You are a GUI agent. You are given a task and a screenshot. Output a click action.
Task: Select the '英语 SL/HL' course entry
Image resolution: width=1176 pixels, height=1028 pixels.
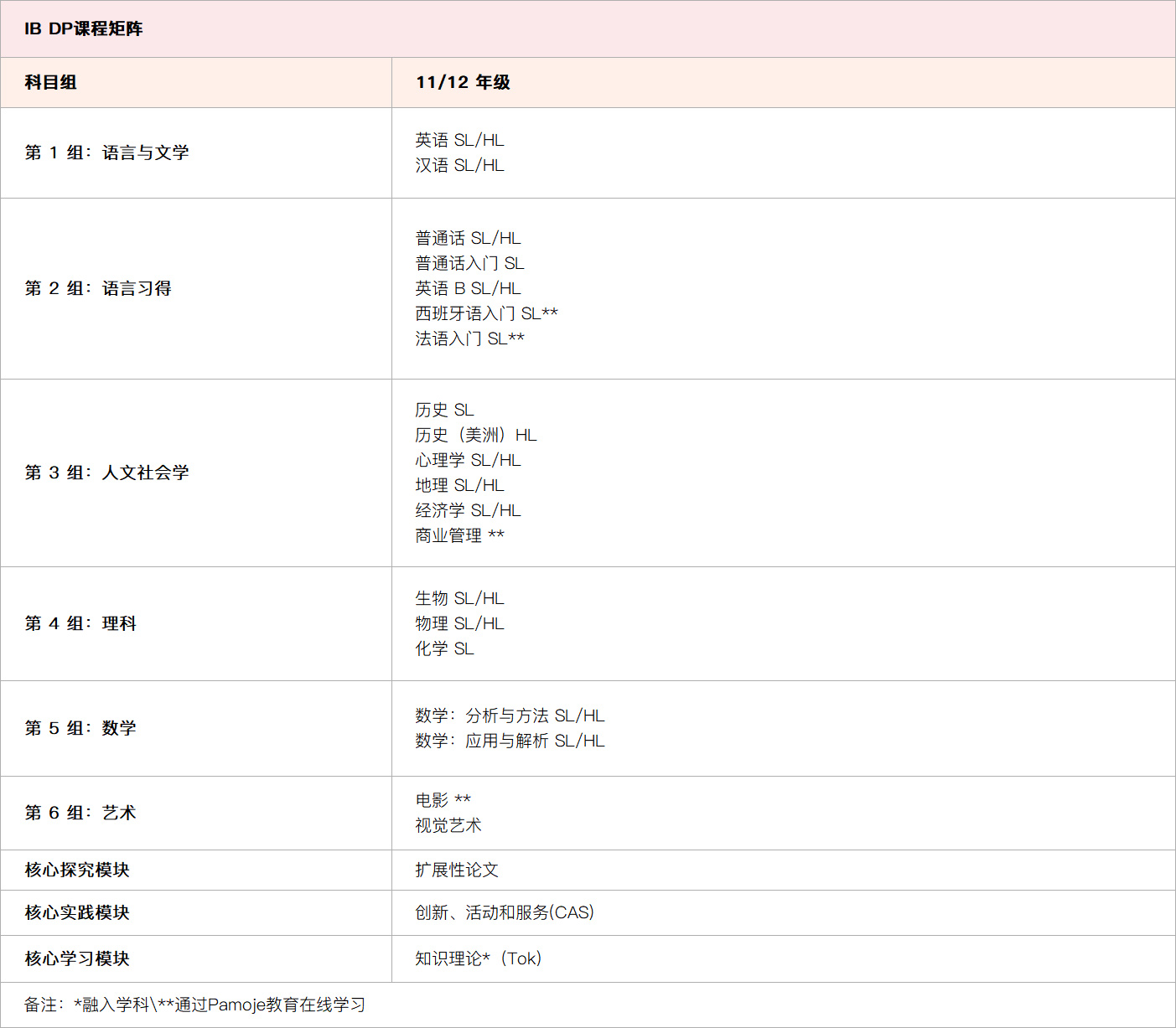point(459,140)
